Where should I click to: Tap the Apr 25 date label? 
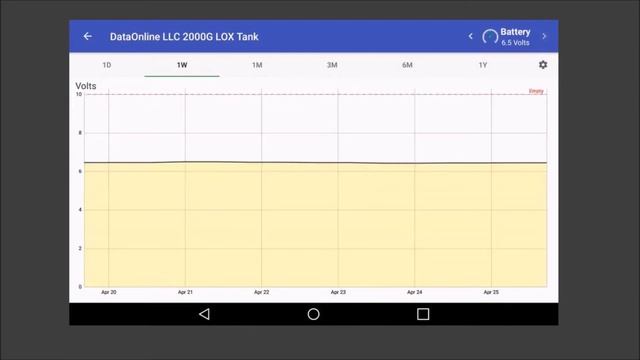coord(491,292)
